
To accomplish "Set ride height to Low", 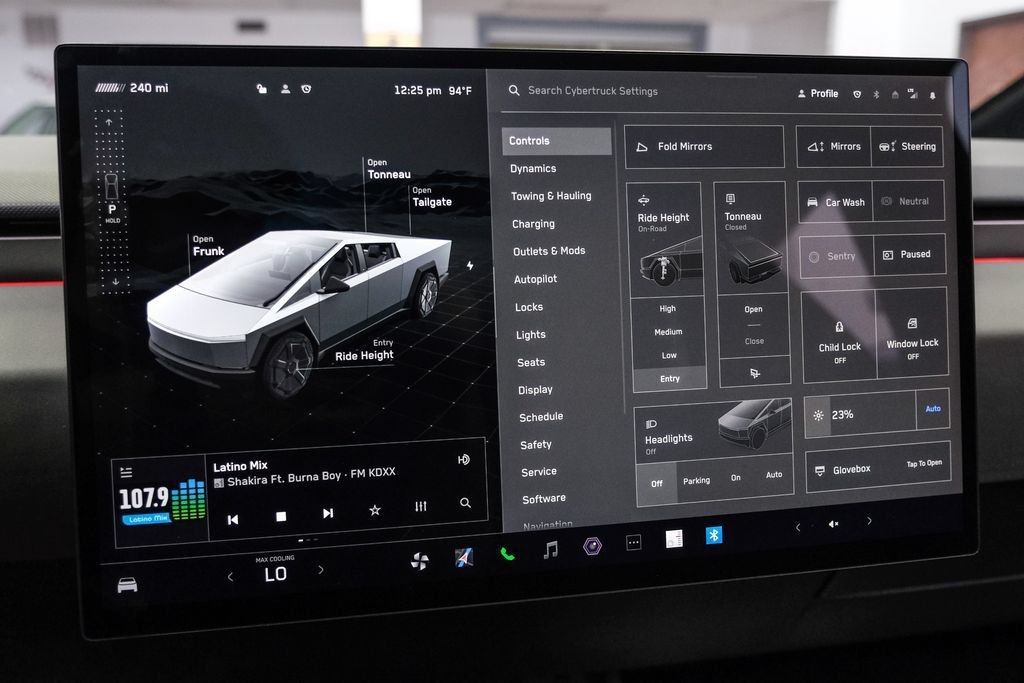I will (x=669, y=356).
